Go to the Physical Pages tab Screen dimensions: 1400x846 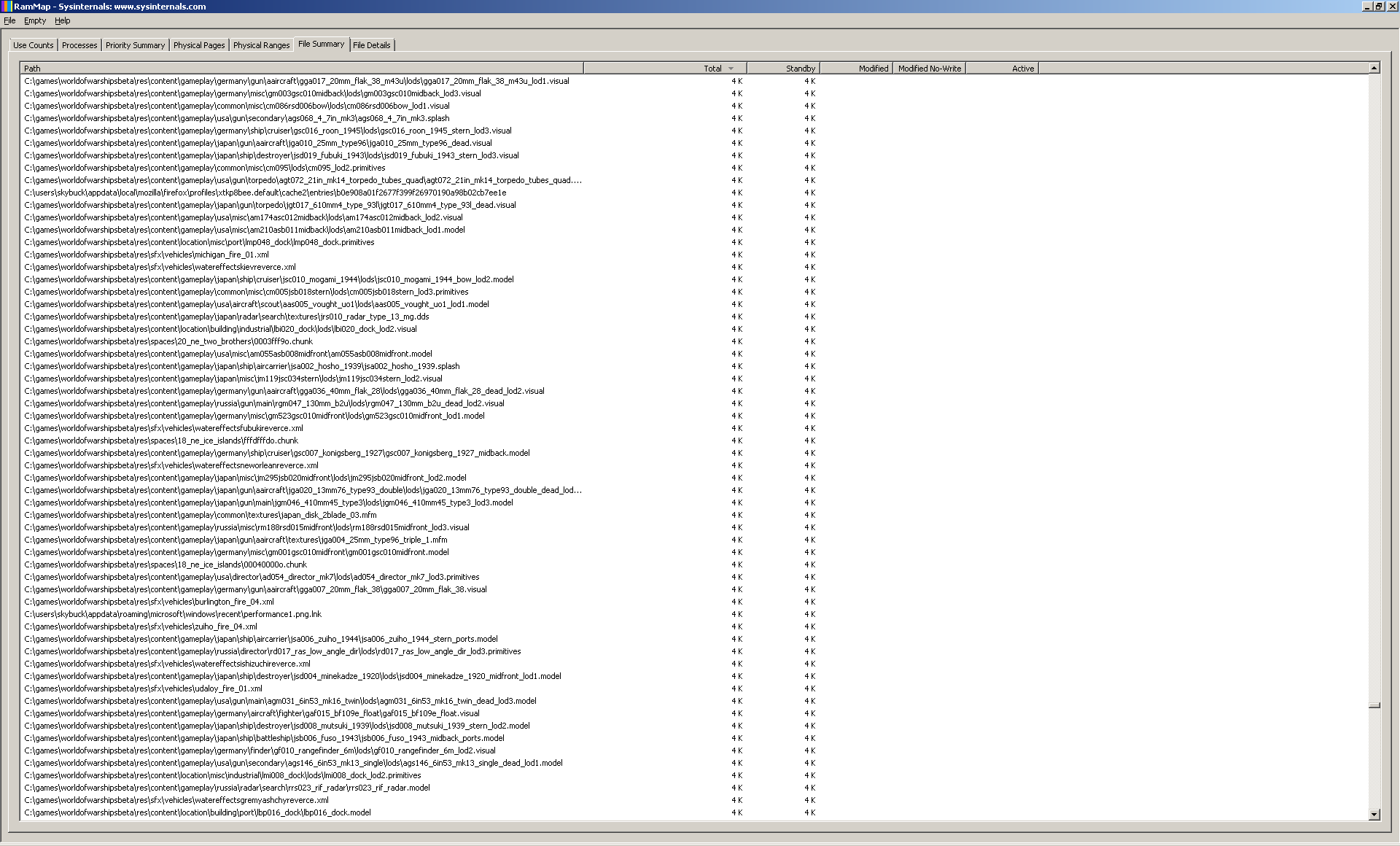pos(199,45)
